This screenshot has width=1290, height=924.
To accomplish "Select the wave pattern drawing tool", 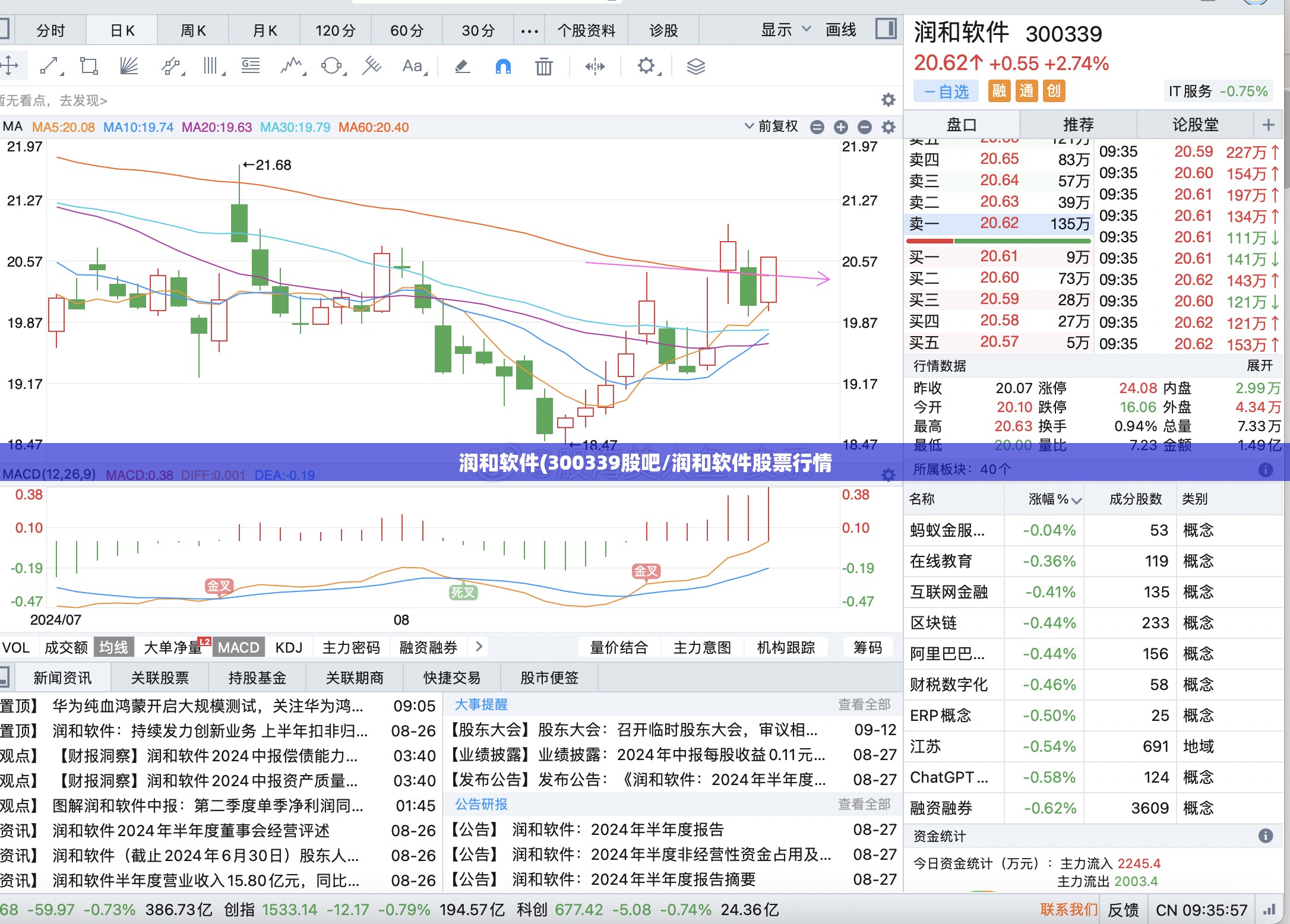I will (292, 66).
